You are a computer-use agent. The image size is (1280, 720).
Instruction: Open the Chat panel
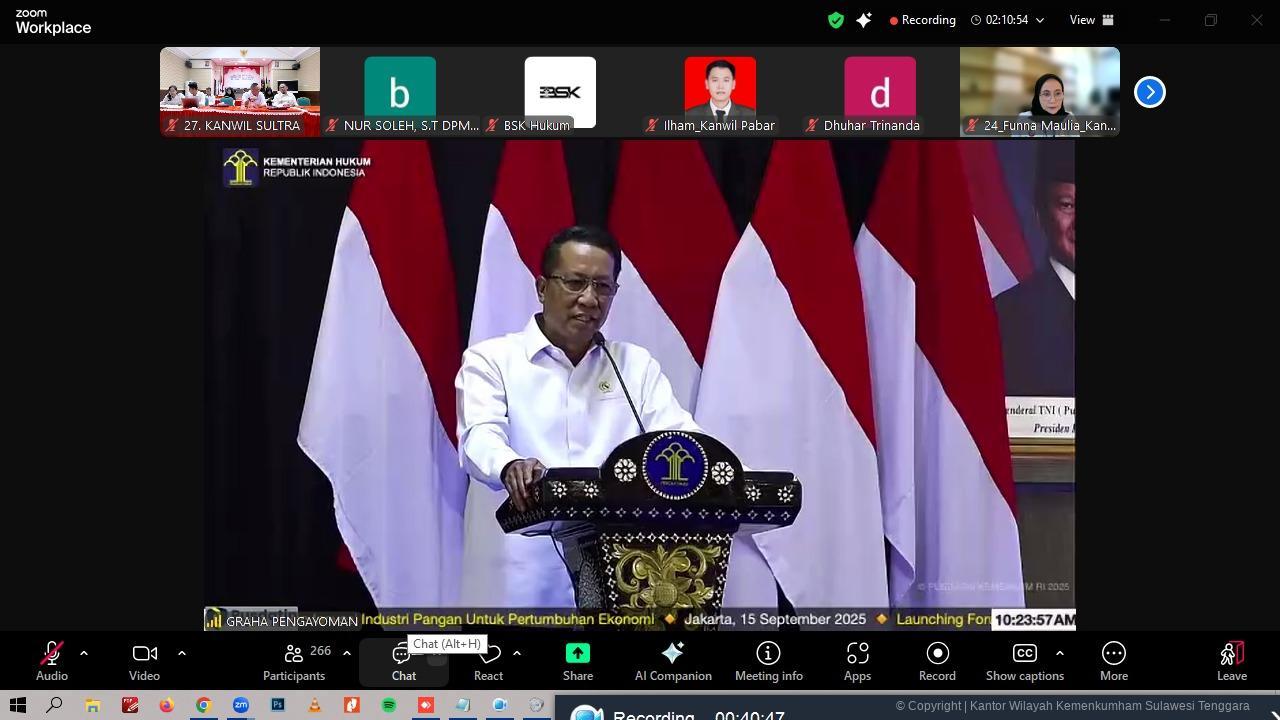403,660
